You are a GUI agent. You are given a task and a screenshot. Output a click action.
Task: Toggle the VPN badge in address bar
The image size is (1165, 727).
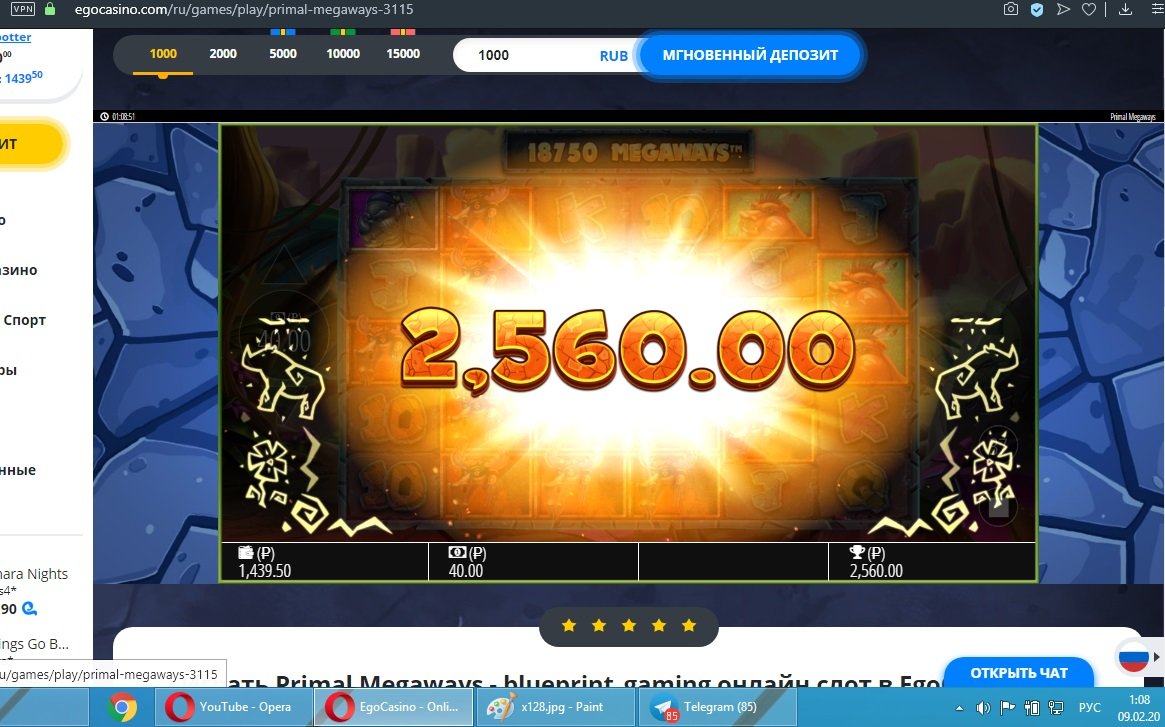point(22,9)
